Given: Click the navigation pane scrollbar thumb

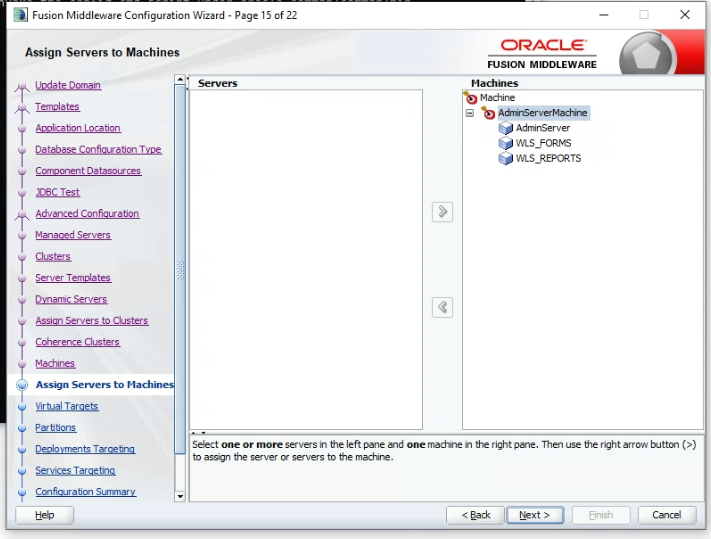Looking at the screenshot, I should pos(180,269).
